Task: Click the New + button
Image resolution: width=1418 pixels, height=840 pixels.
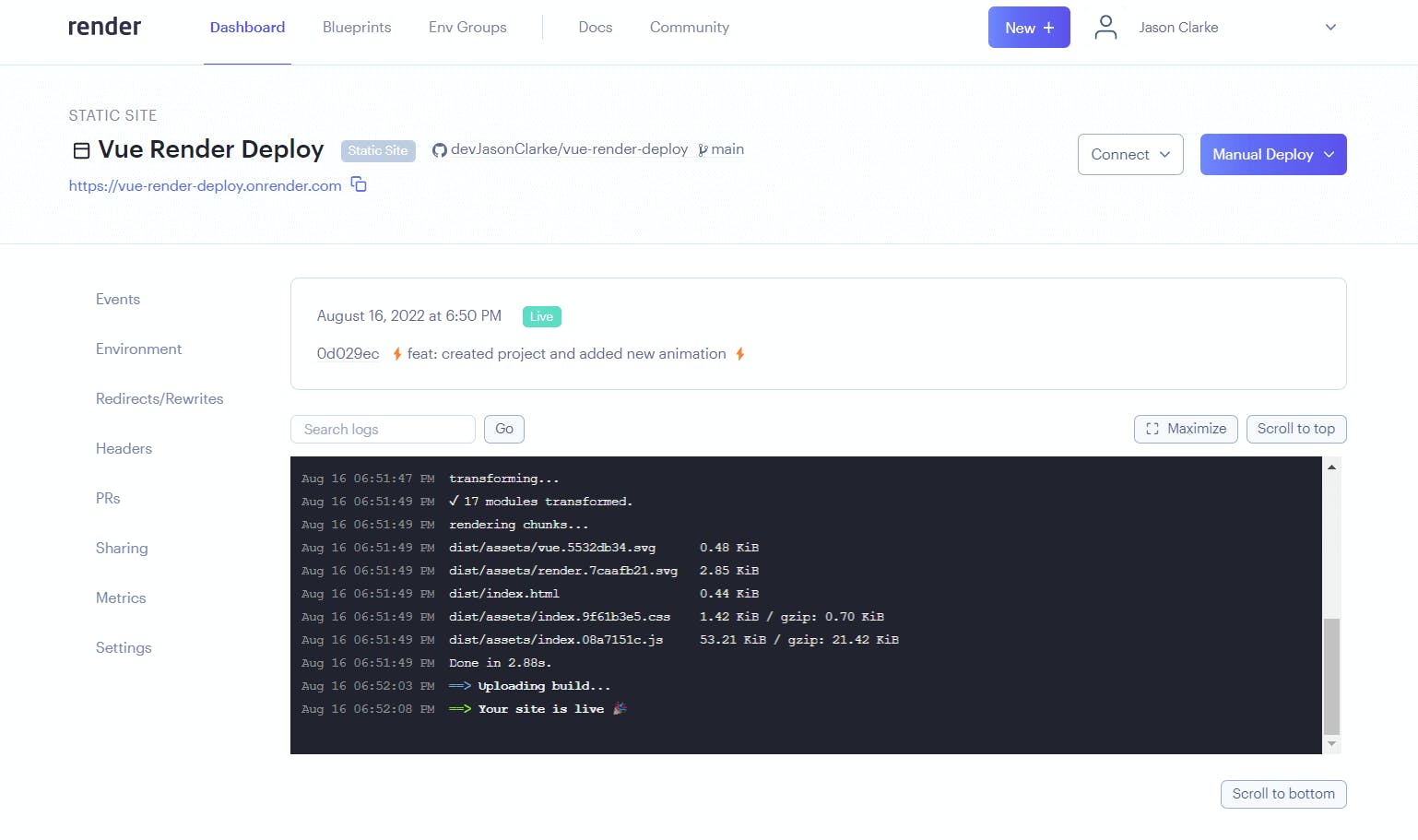Action: 1029,28
